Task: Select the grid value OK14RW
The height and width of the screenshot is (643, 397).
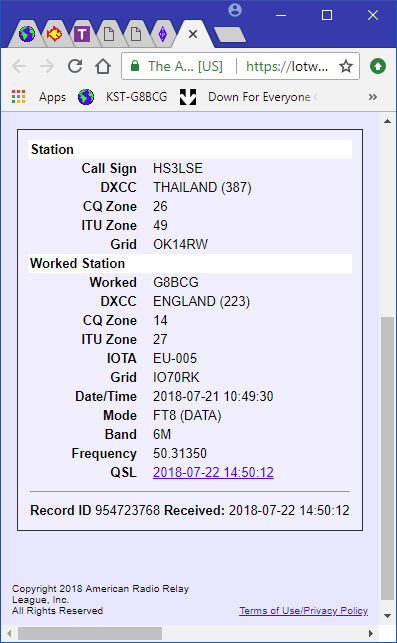Action: [x=180, y=244]
